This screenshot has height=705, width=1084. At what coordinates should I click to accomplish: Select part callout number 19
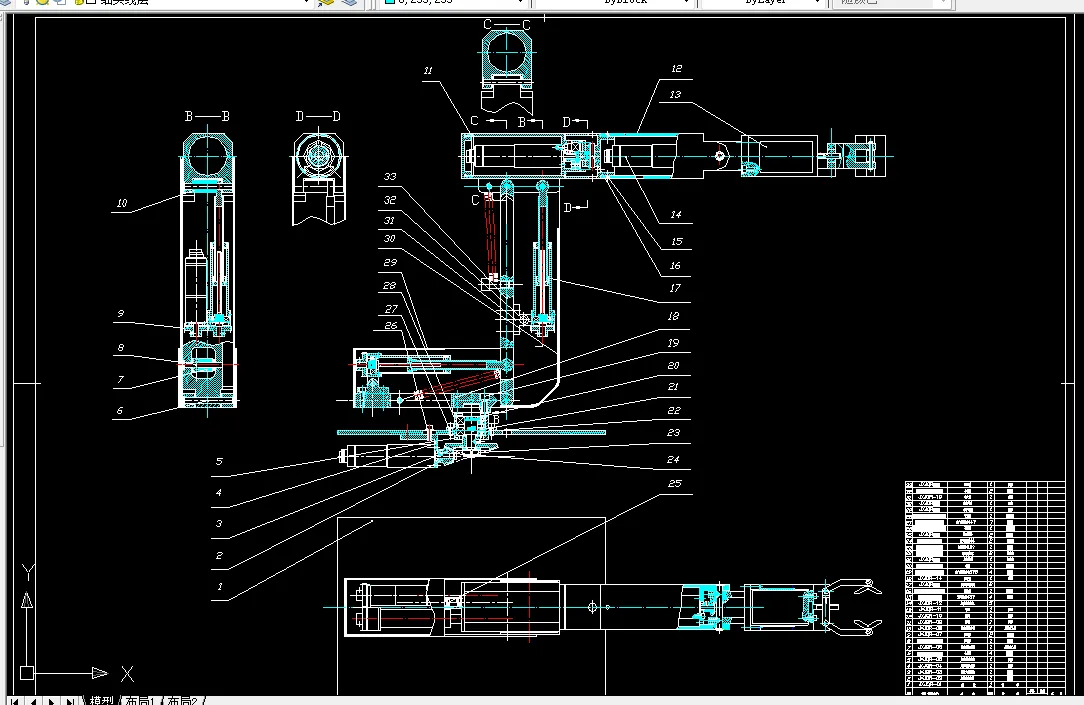pyautogui.click(x=673, y=343)
